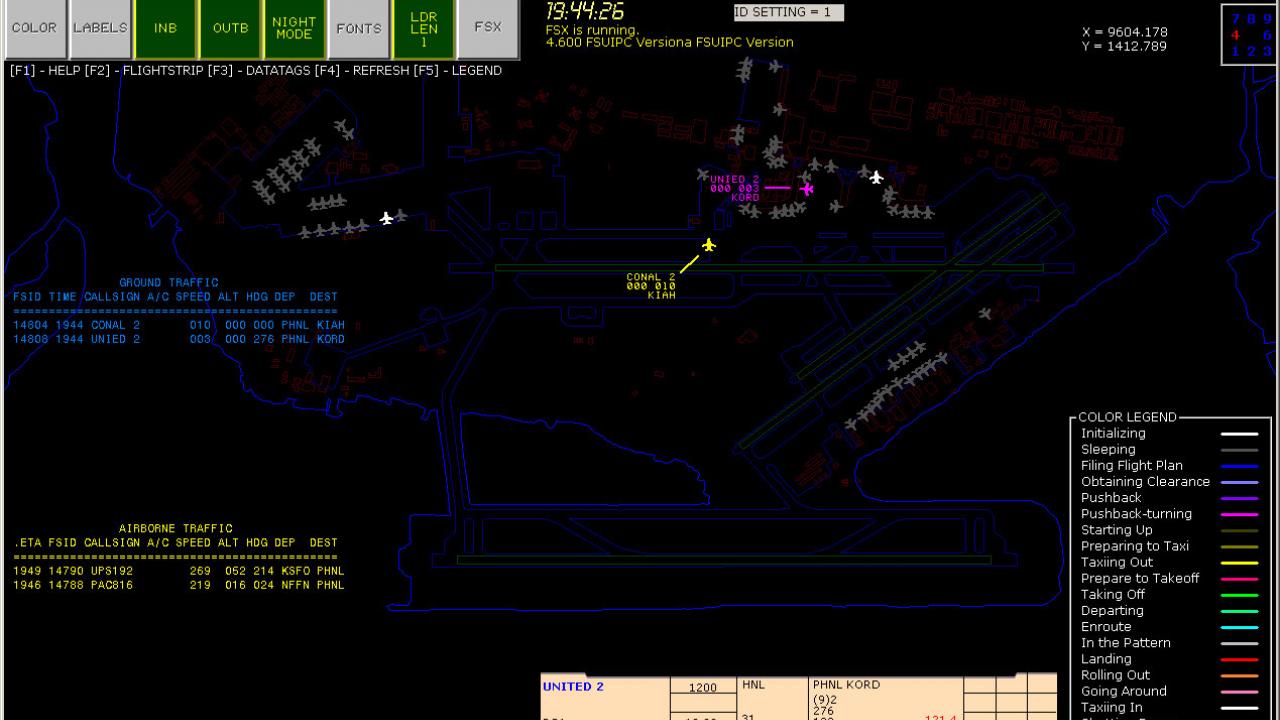
Task: Change the ID SETTING value
Action: tap(786, 12)
